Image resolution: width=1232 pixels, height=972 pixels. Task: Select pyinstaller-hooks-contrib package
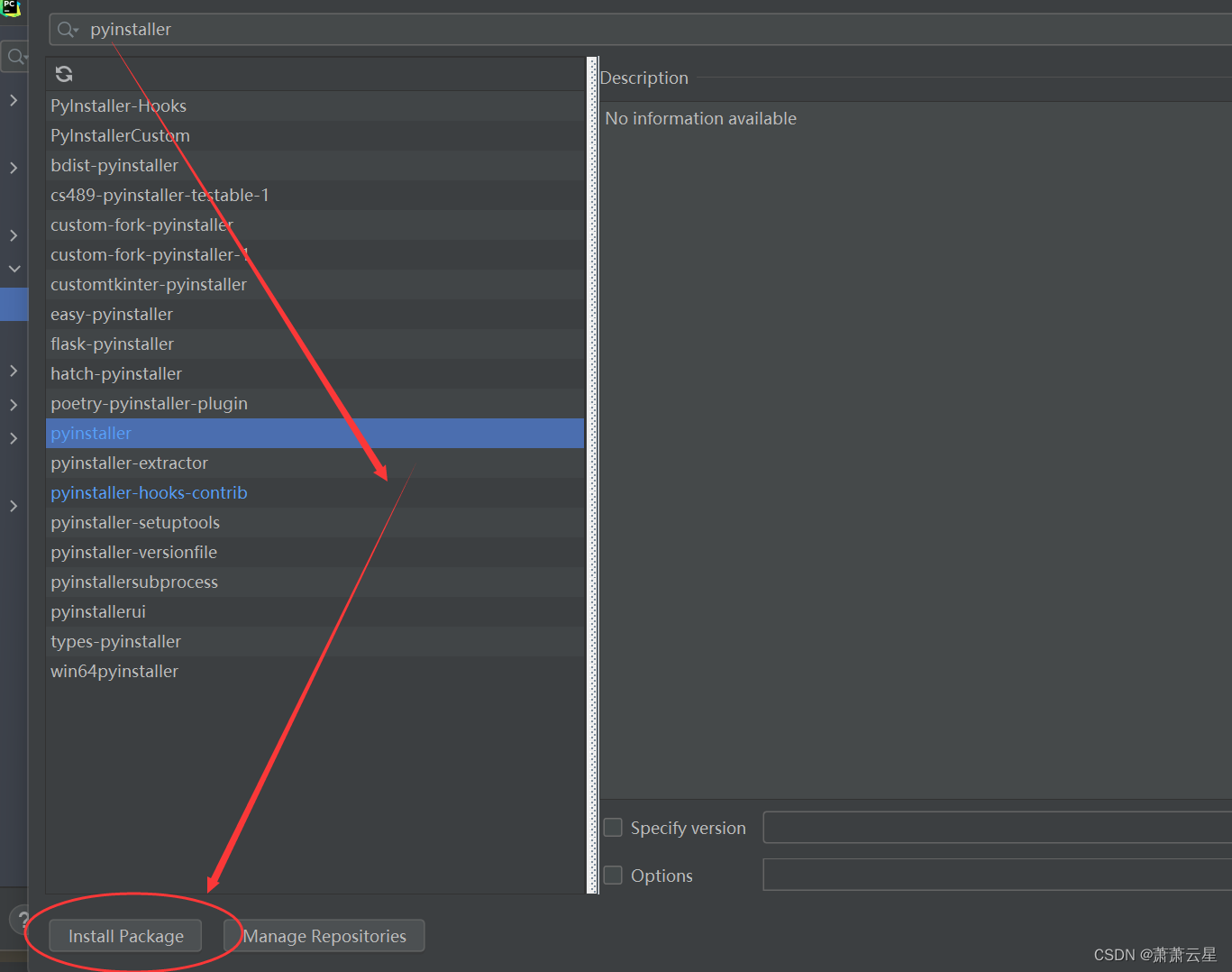tap(315, 492)
